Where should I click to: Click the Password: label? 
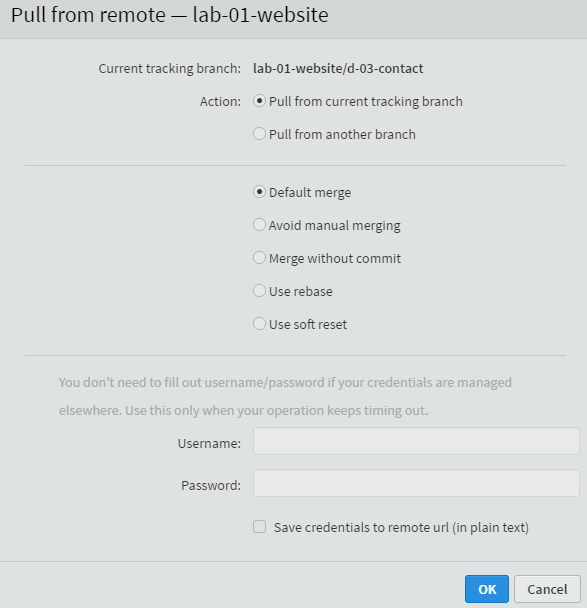211,485
